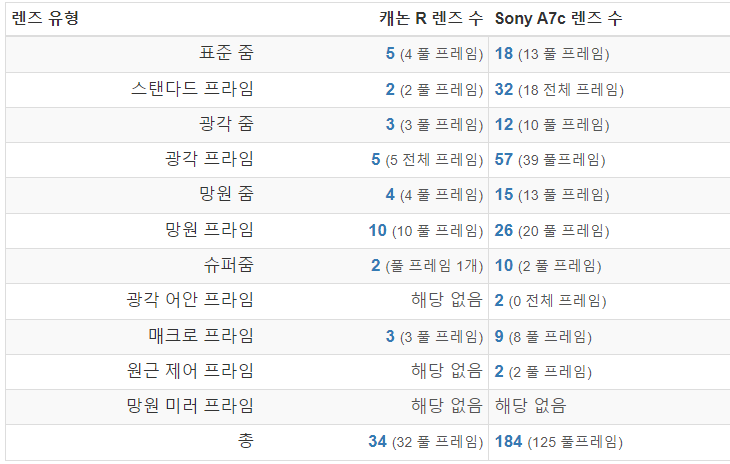Open Sony 광각 줌 count link '12'
The width and height of the screenshot is (730, 464).
[x=504, y=125]
